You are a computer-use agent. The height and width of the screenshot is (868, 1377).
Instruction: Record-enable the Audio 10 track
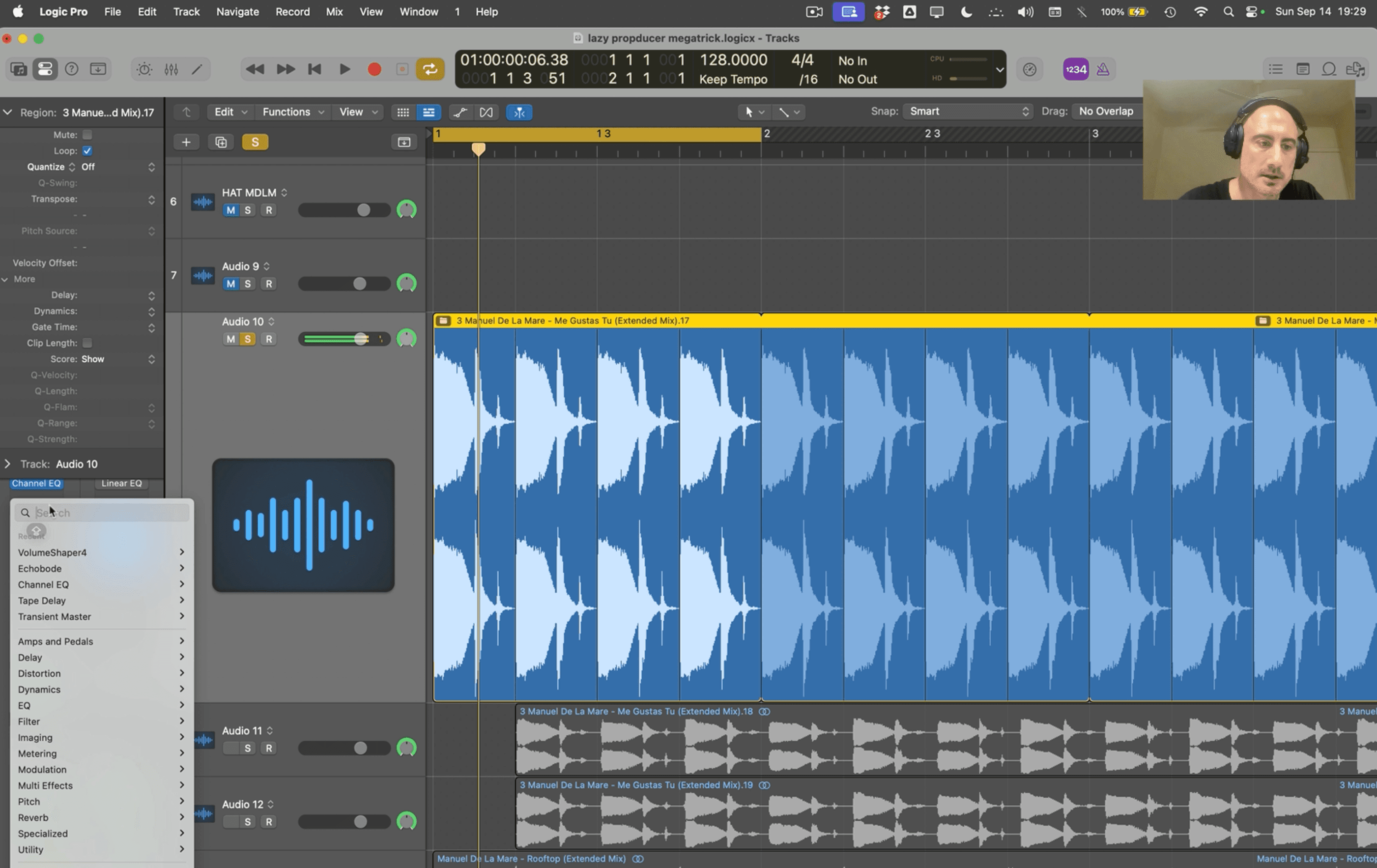click(x=269, y=339)
